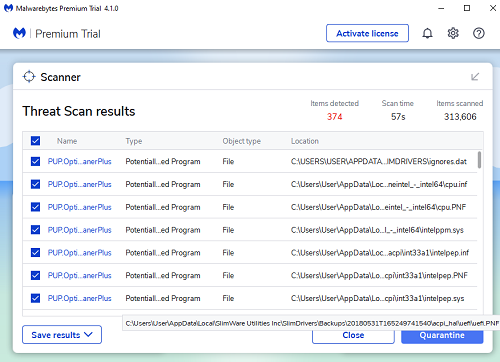The width and height of the screenshot is (500, 362).
Task: Open PUP.Opti...anerPlus link in intelpep.sys row
Action: tap(79, 298)
